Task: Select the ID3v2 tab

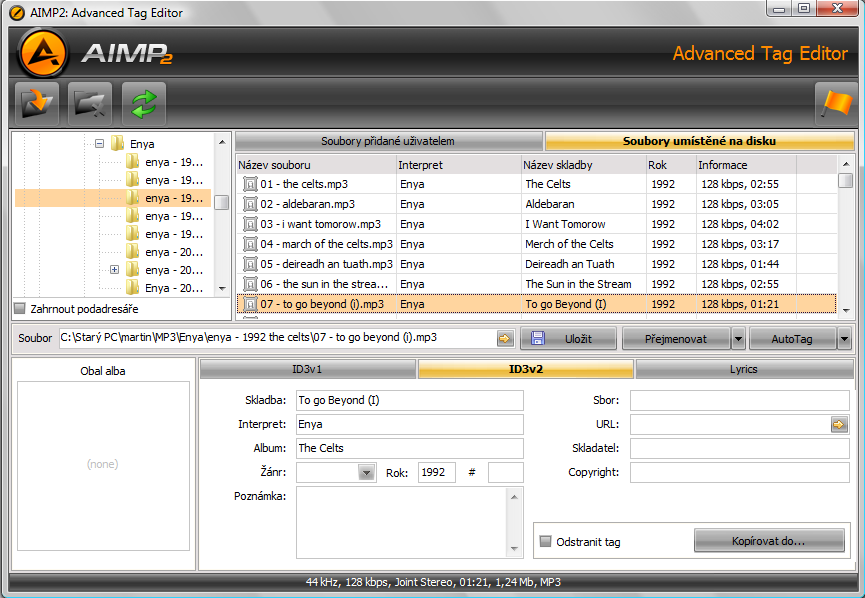Action: pyautogui.click(x=526, y=369)
